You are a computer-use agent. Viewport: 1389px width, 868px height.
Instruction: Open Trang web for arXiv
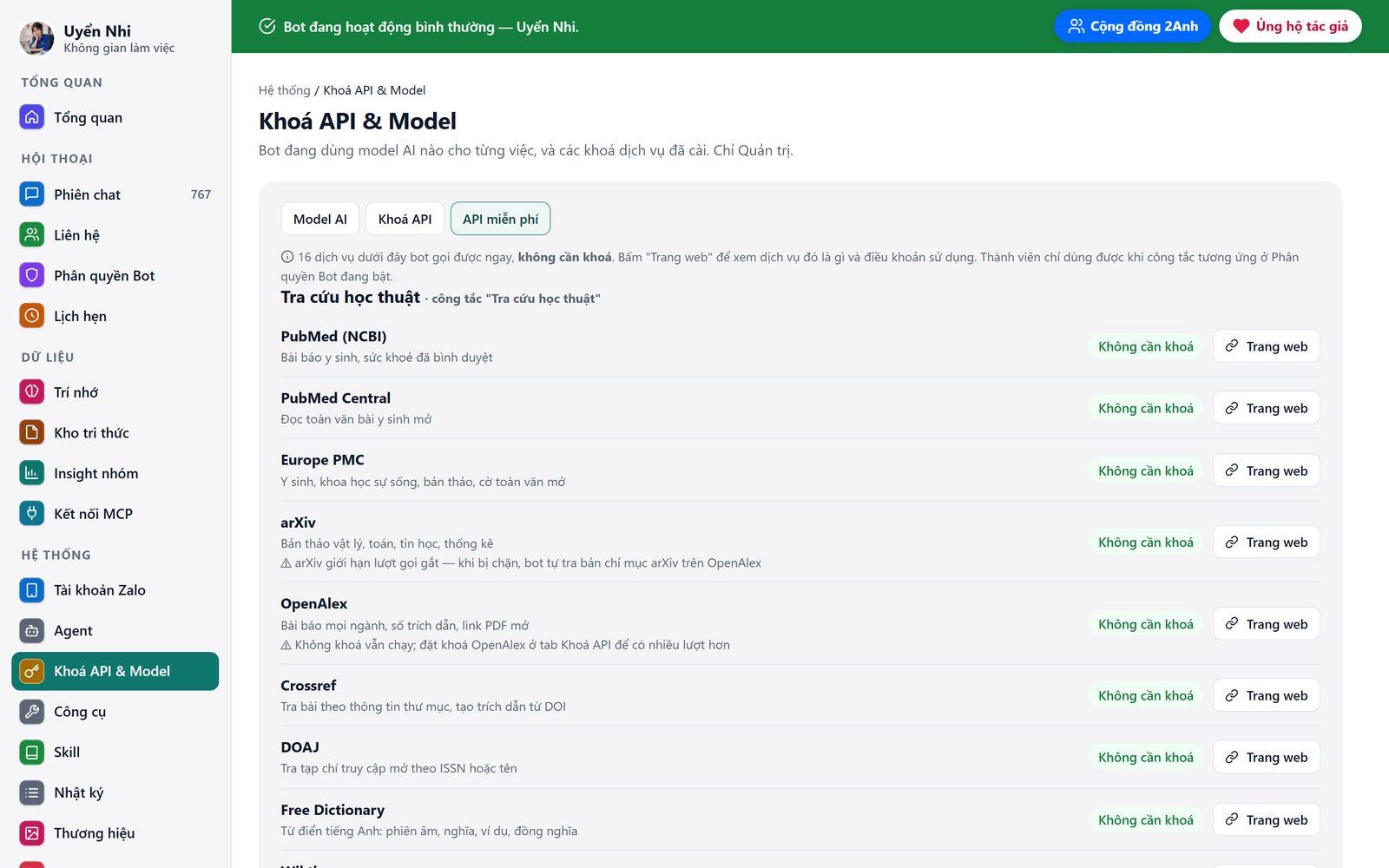click(1266, 542)
